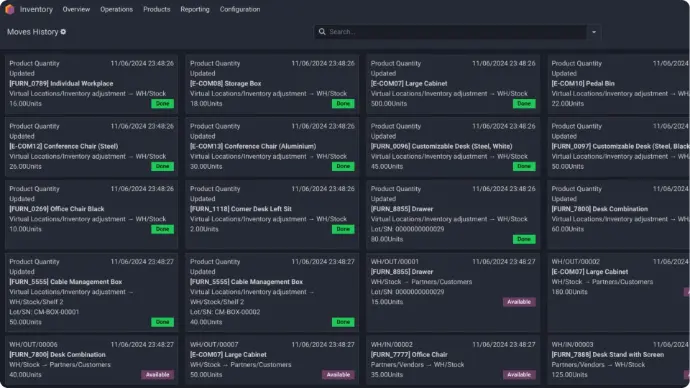Open the Reporting menu
690x388 pixels.
click(195, 9)
